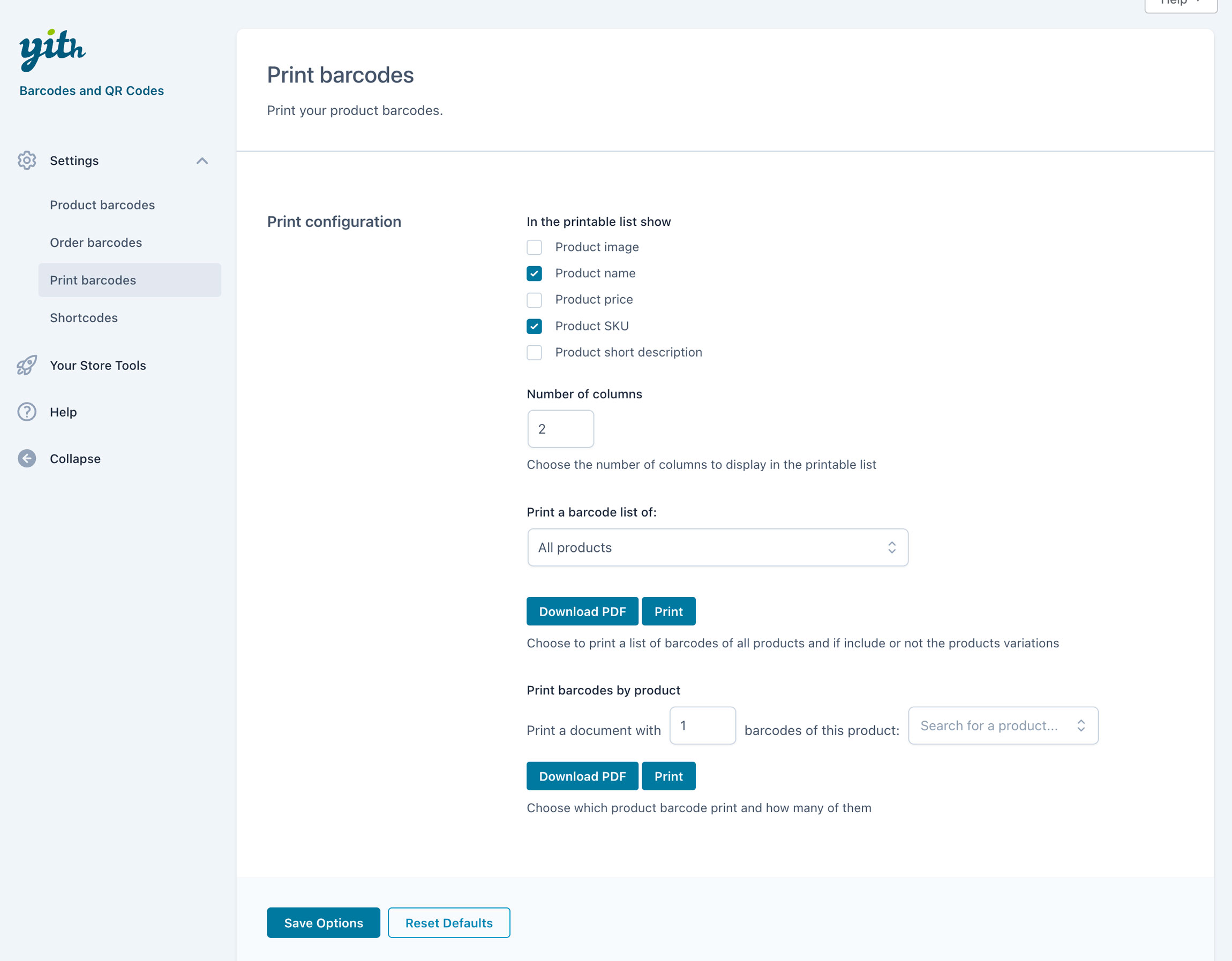Click the Help question mark icon
Screen dimensions: 1232x961
pyautogui.click(x=26, y=412)
